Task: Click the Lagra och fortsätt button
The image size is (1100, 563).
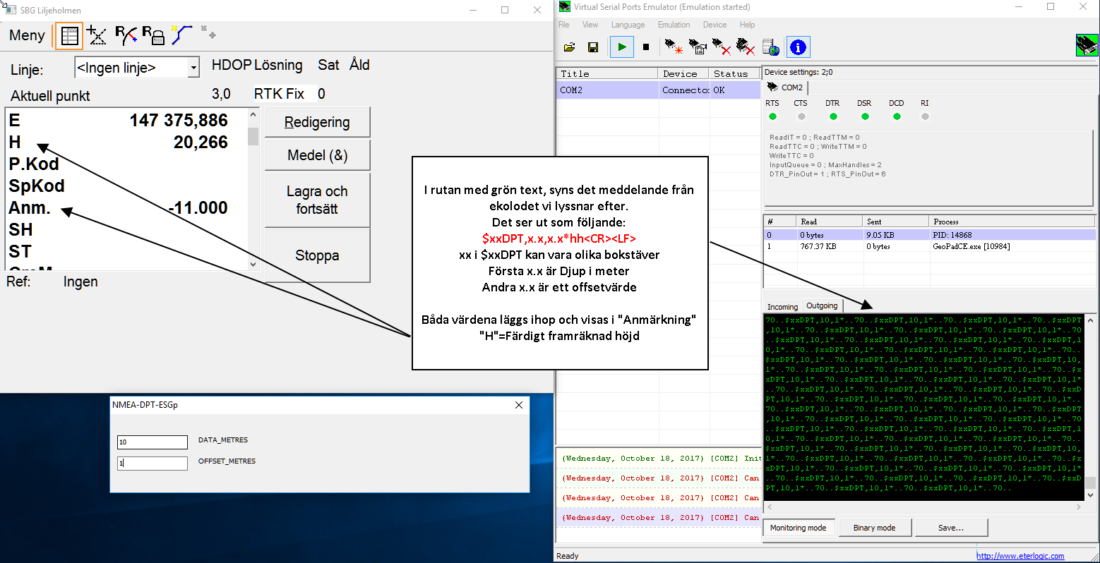Action: [x=316, y=199]
